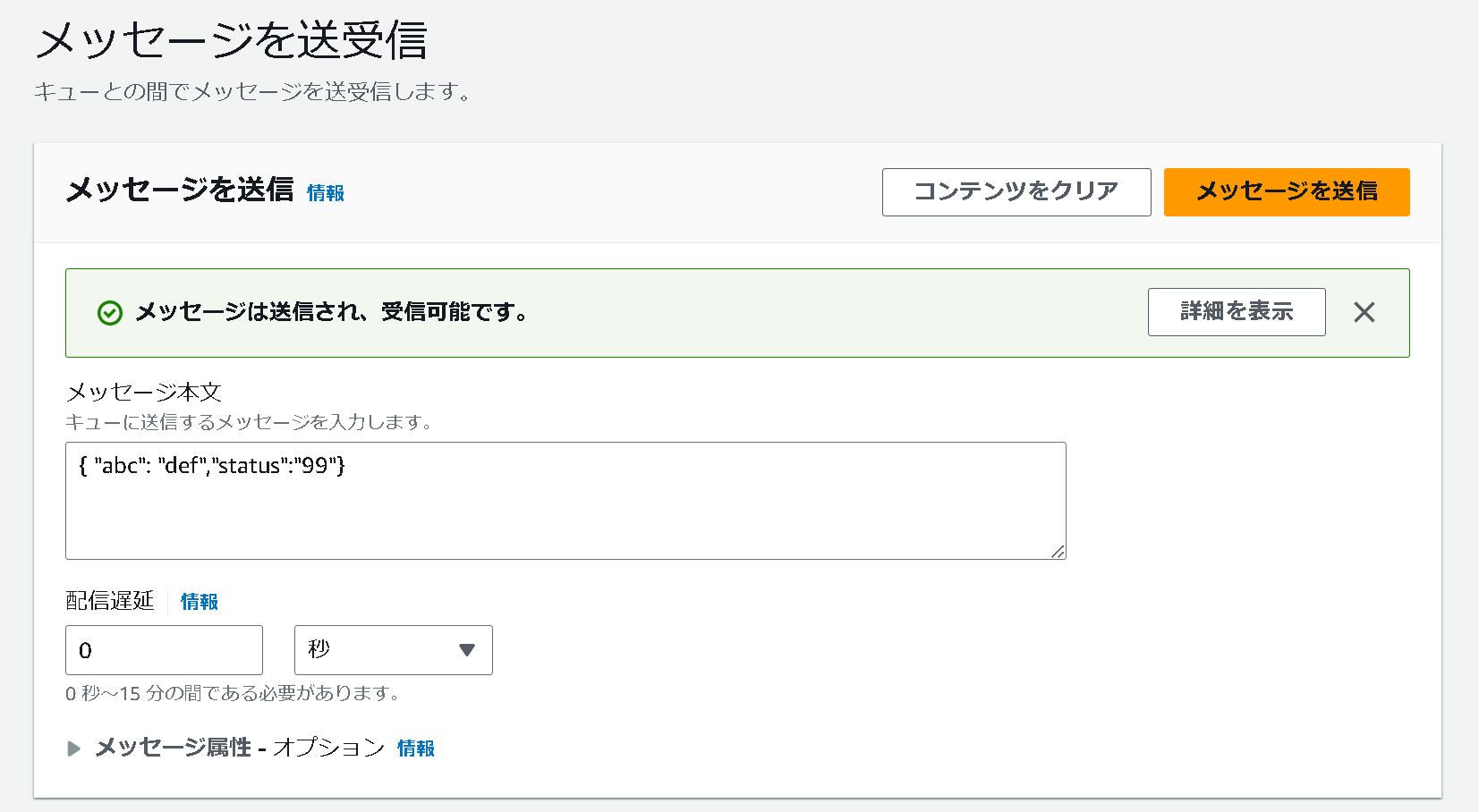Click the textarea resize grip icon
The height and width of the screenshot is (812, 1479).
[x=1058, y=552]
